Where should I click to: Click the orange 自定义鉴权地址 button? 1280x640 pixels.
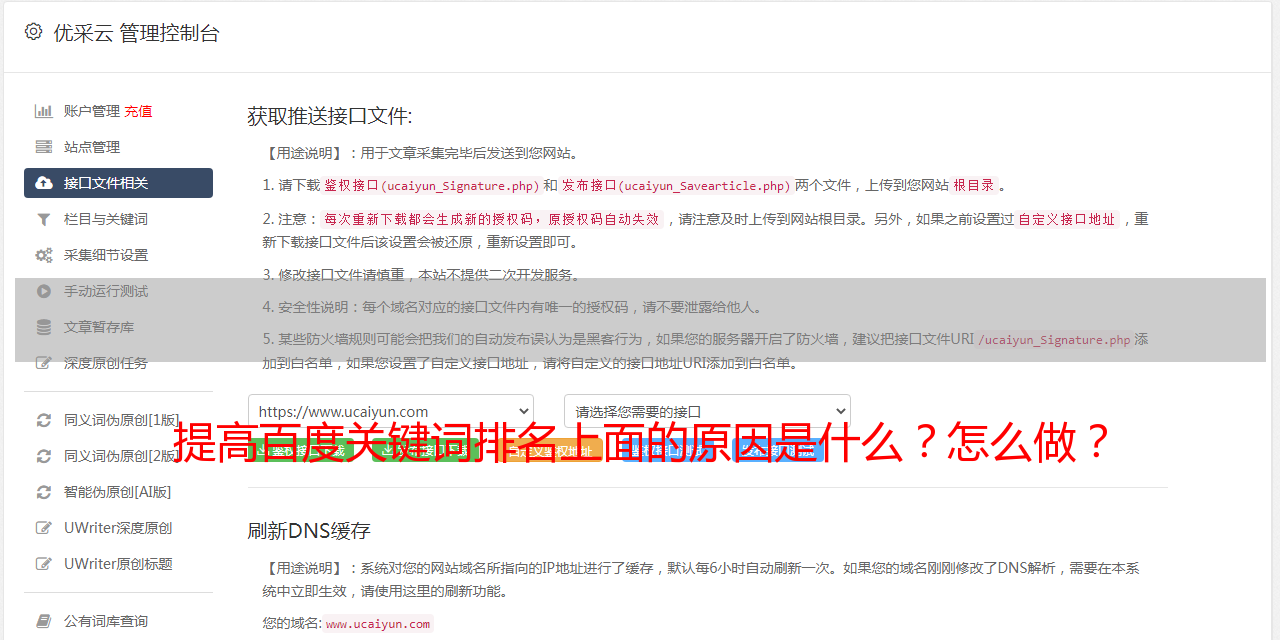point(549,451)
